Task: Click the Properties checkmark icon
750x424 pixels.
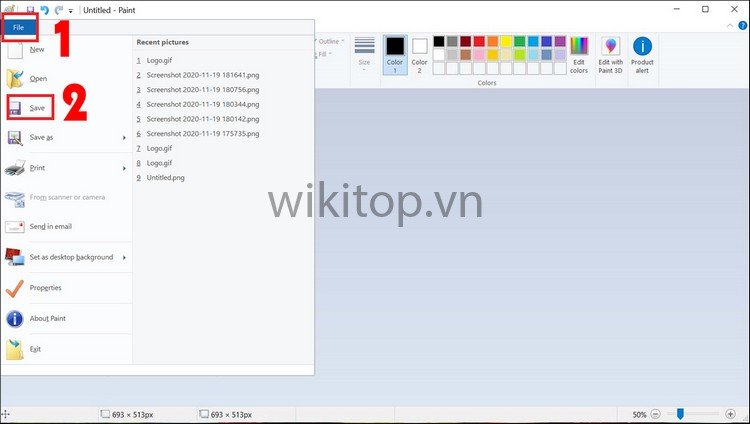Action: (x=15, y=288)
